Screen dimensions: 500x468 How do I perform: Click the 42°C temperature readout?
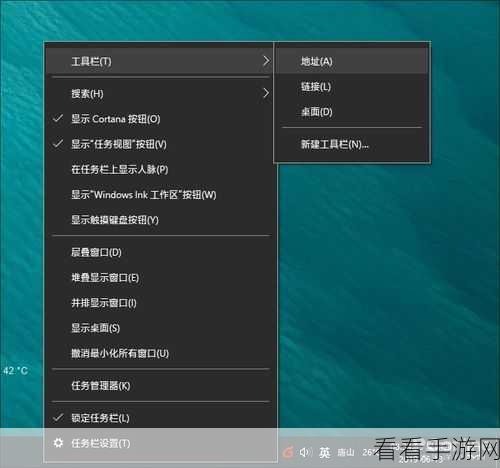pos(15,371)
